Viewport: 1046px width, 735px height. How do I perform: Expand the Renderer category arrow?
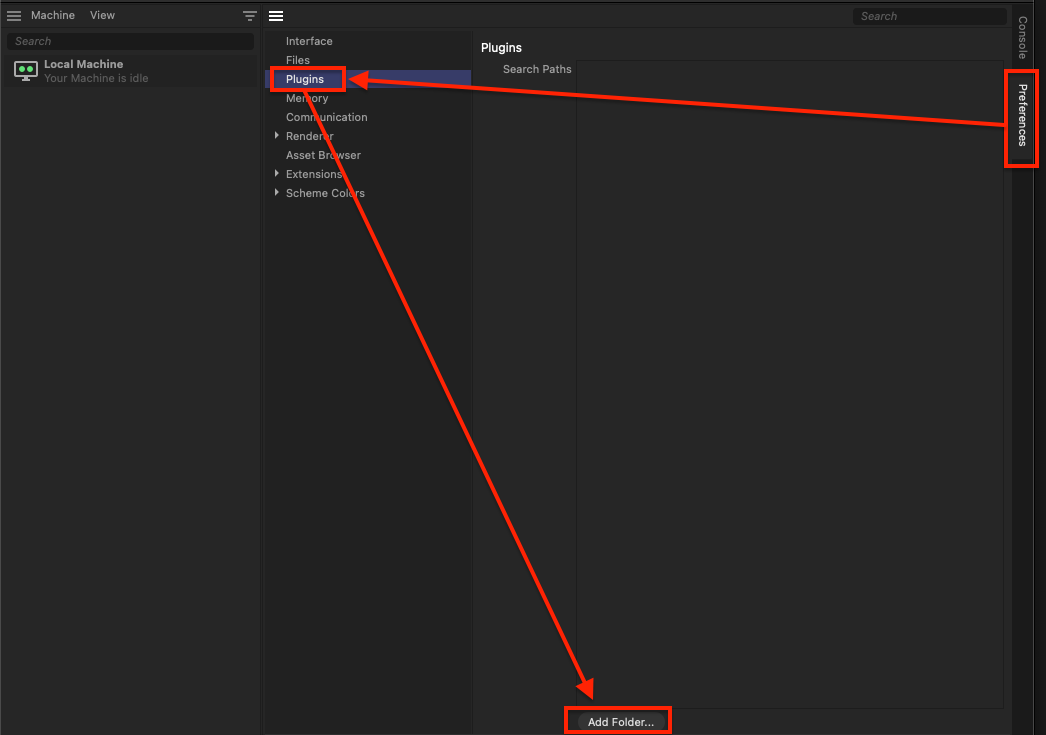pyautogui.click(x=277, y=136)
